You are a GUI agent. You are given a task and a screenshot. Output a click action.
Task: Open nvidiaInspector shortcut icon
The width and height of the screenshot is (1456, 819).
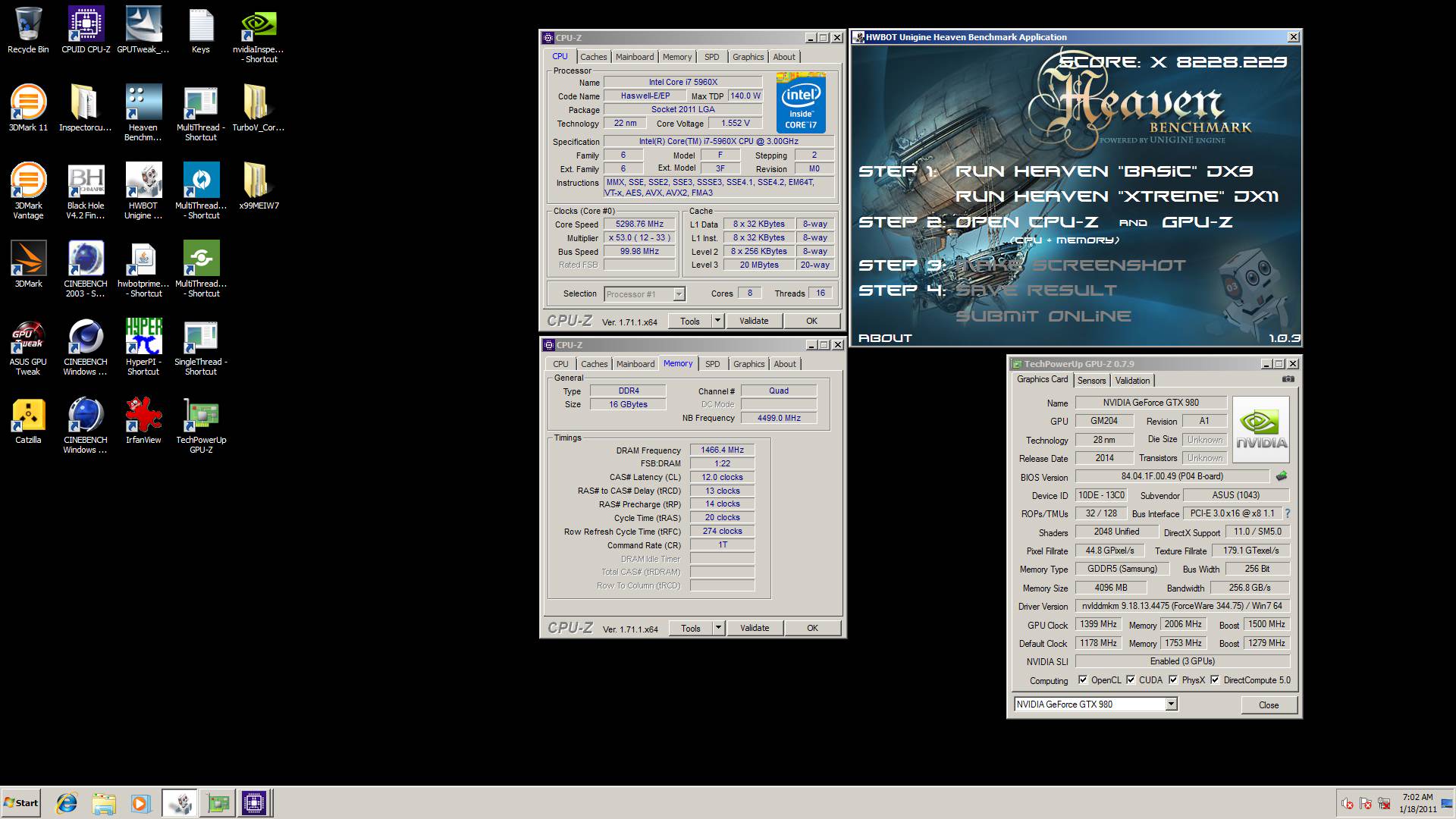[259, 35]
